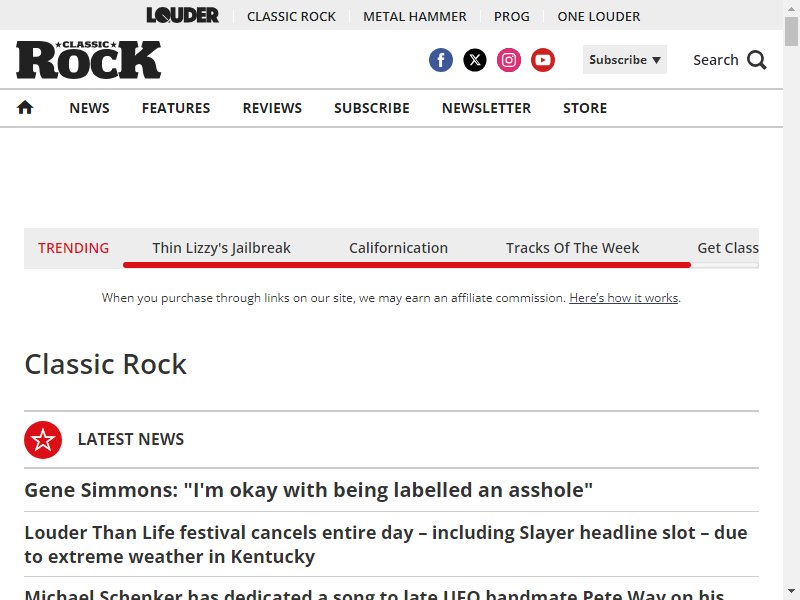This screenshot has height=600, width=800.
Task: Click the red star Latest News icon
Action: pos(43,440)
